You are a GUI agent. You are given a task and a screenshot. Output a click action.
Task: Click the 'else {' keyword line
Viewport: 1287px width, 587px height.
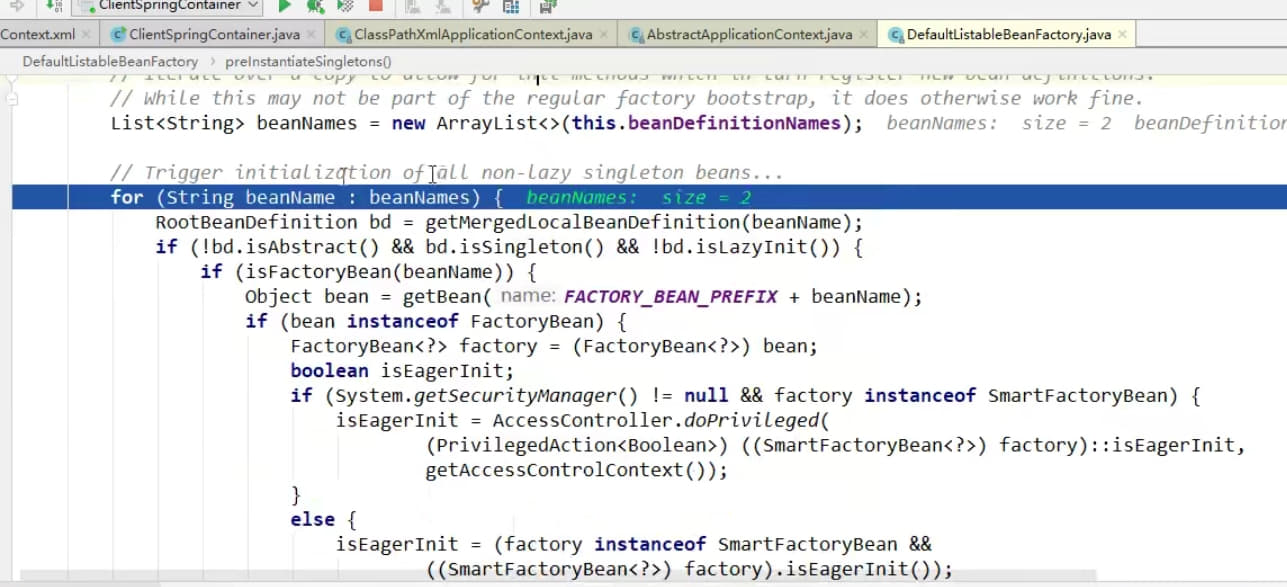323,520
